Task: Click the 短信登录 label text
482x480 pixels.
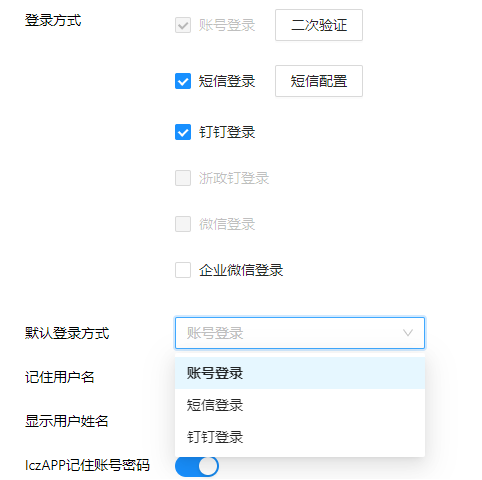Action: coord(227,81)
